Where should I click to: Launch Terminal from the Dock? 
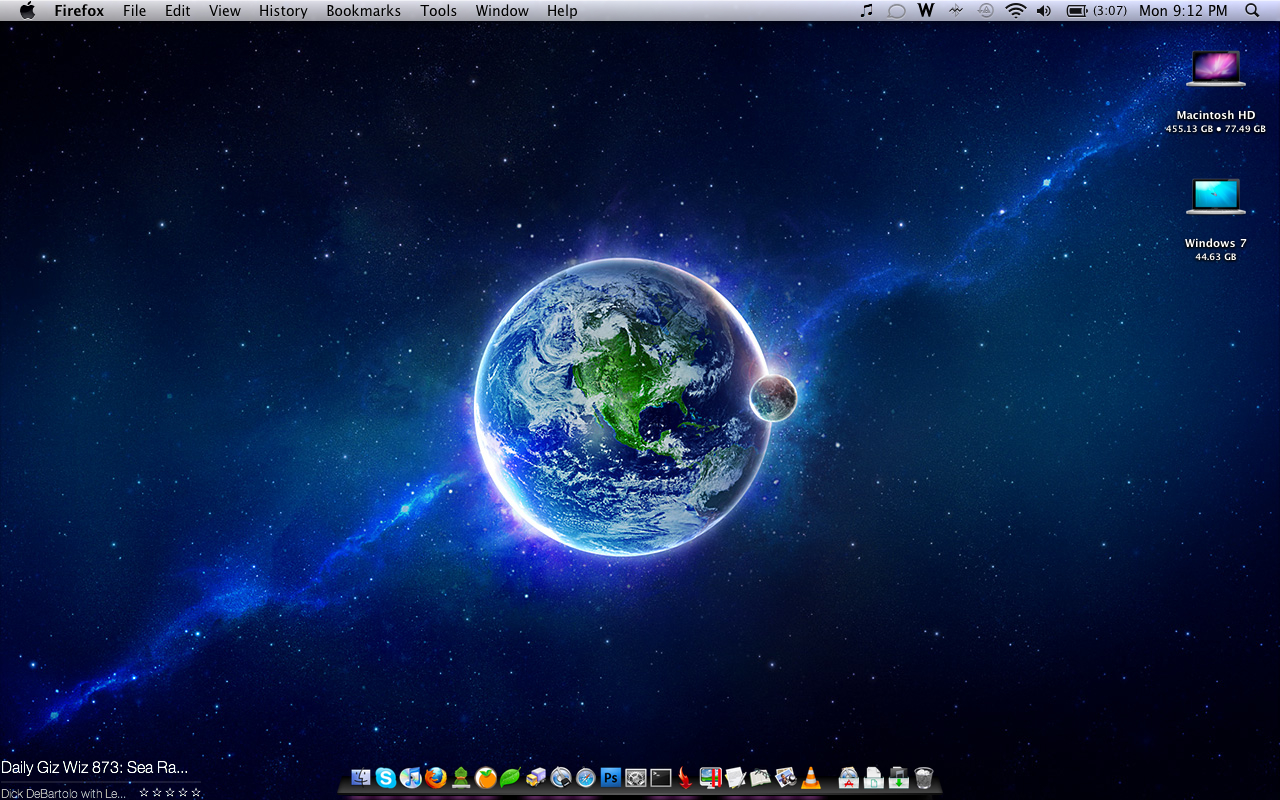tap(661, 777)
